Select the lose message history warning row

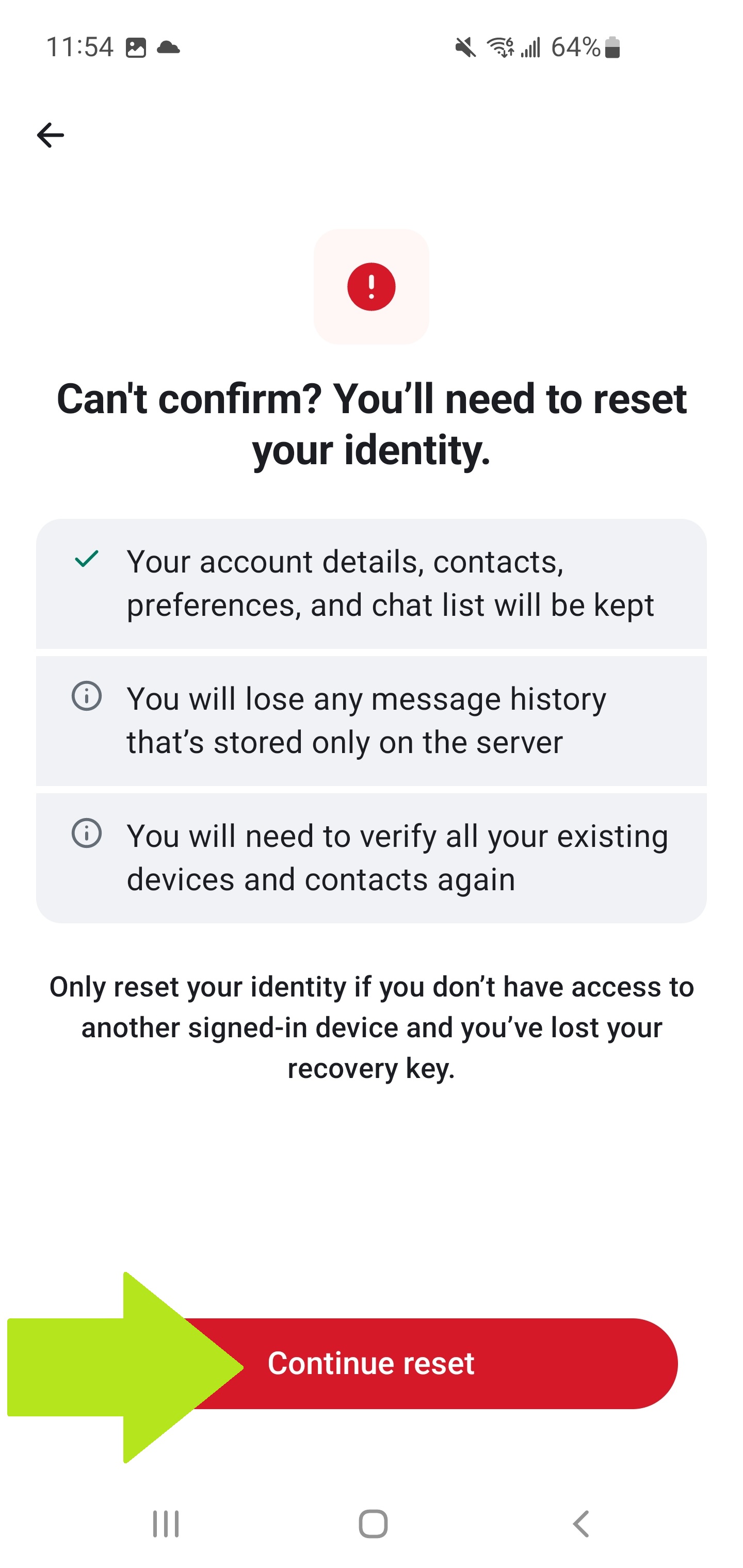372,720
